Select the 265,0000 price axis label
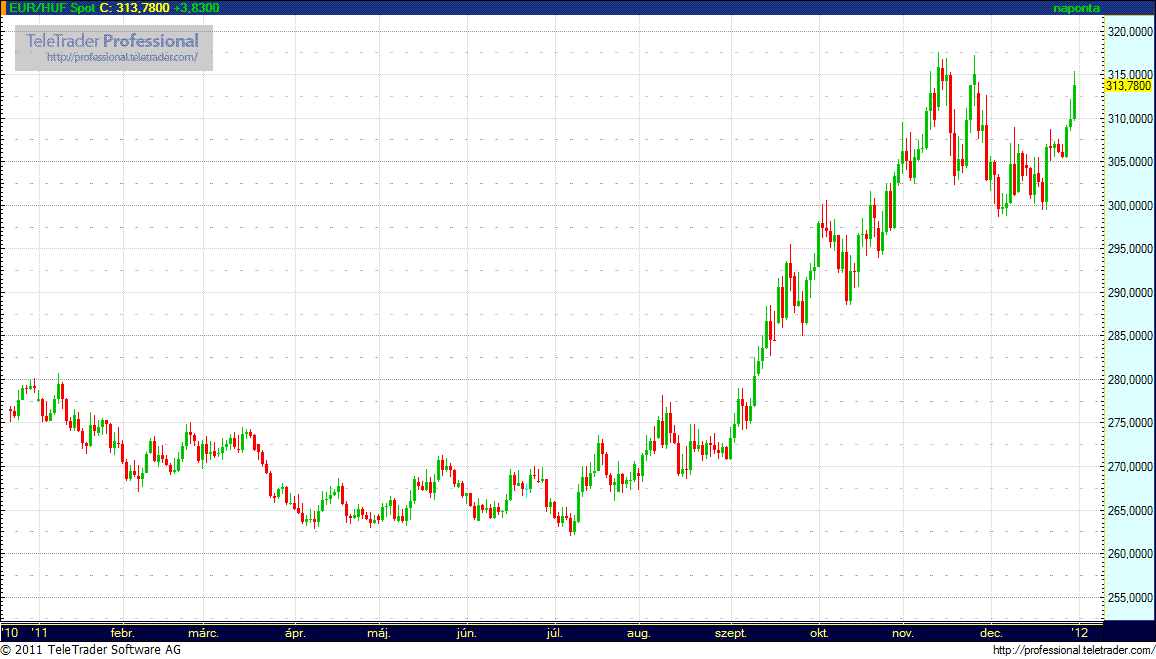Screen dimensions: 1156x659 [x=1129, y=510]
